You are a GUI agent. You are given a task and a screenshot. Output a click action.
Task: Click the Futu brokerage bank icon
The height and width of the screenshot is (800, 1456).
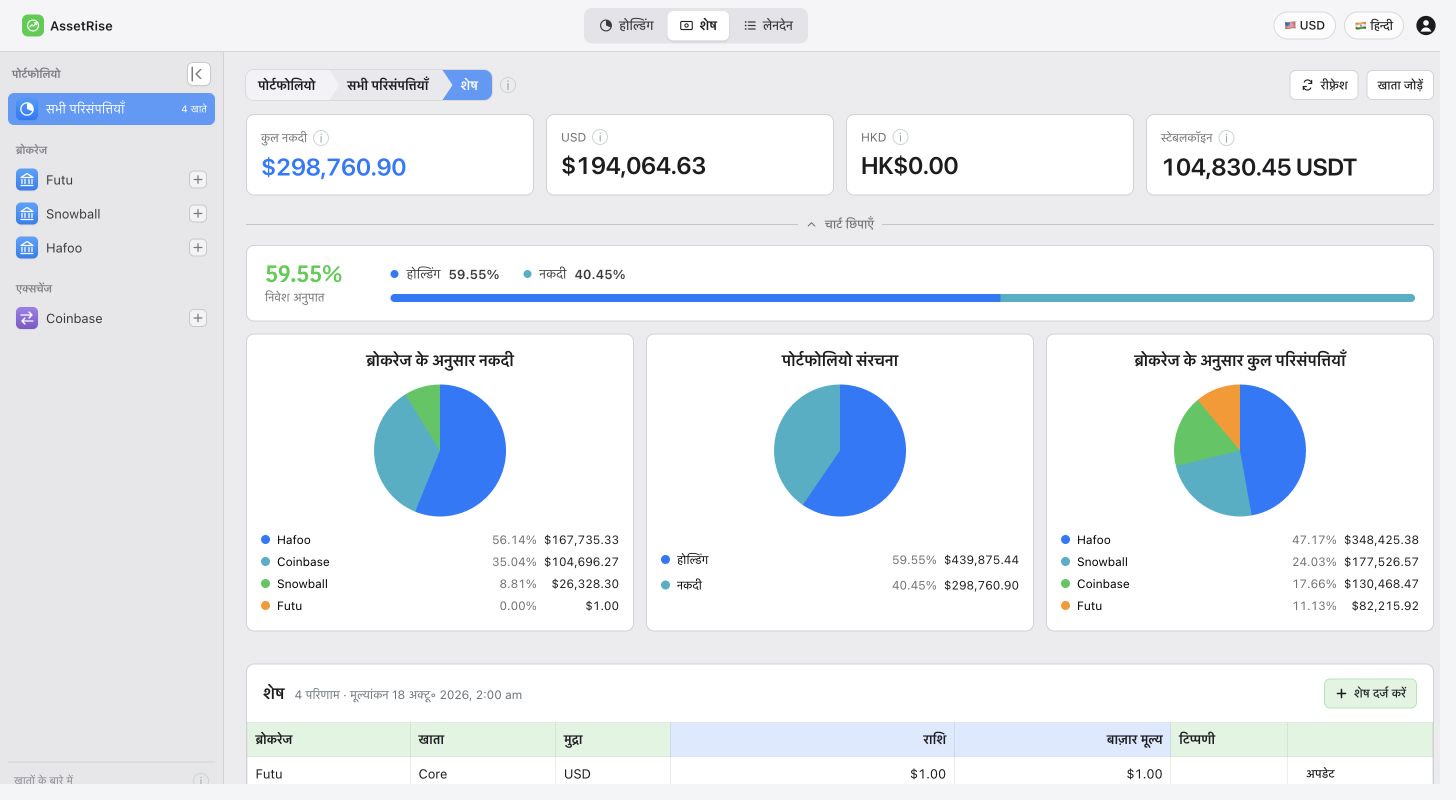click(27, 180)
